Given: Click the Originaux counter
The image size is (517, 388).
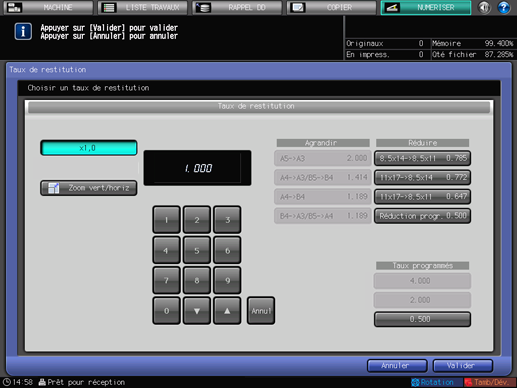Looking at the screenshot, I should click(385, 43).
